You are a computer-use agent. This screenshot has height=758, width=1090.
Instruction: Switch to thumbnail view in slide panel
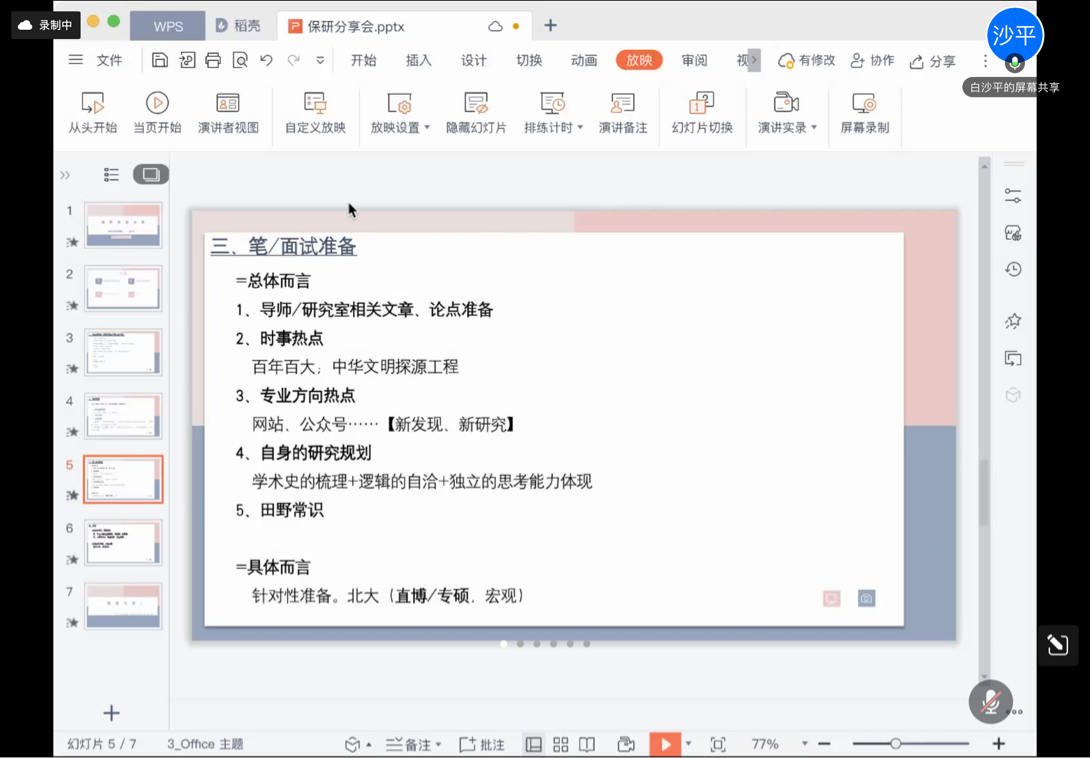pos(151,175)
